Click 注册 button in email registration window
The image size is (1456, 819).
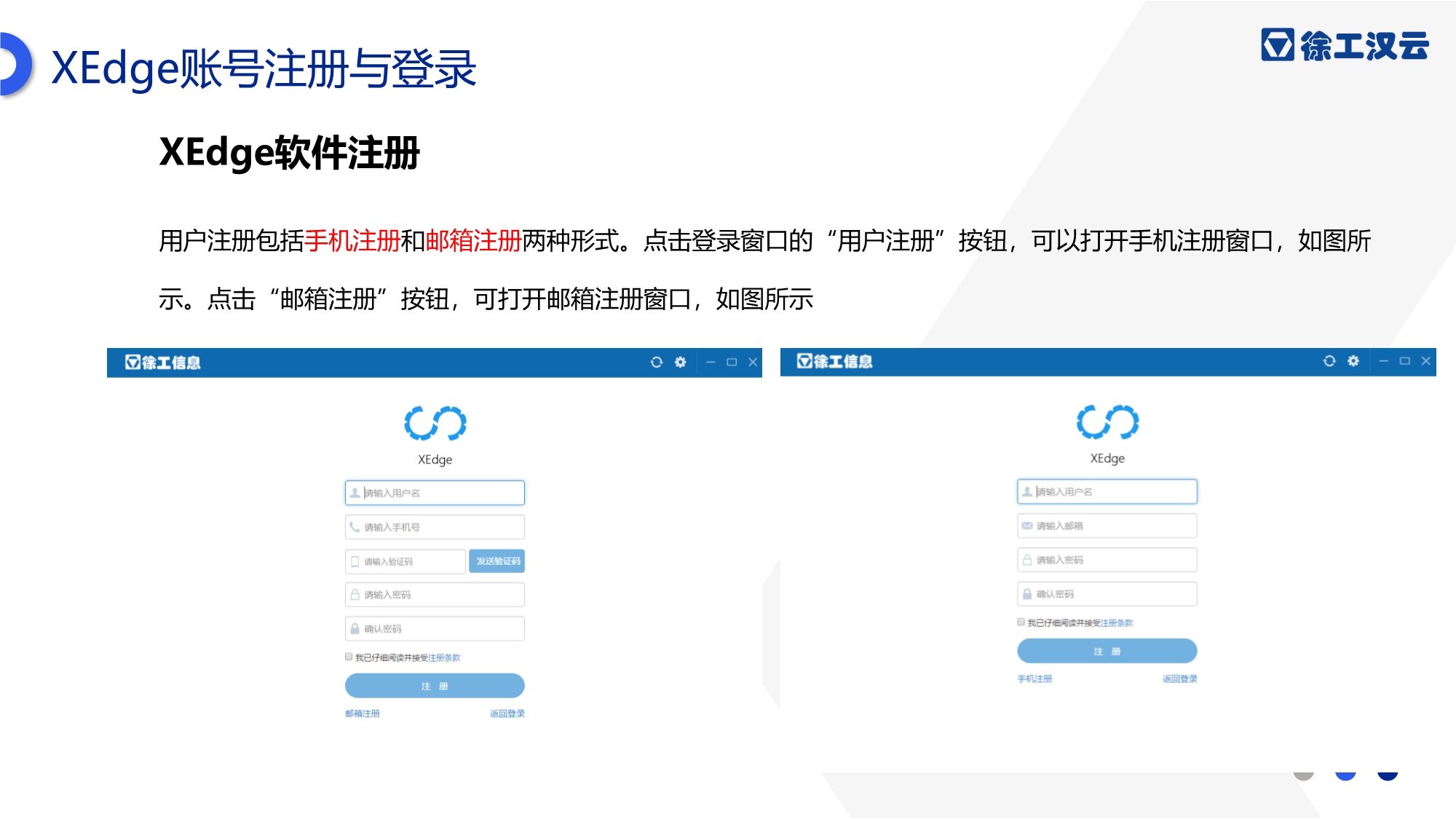(x=1107, y=651)
